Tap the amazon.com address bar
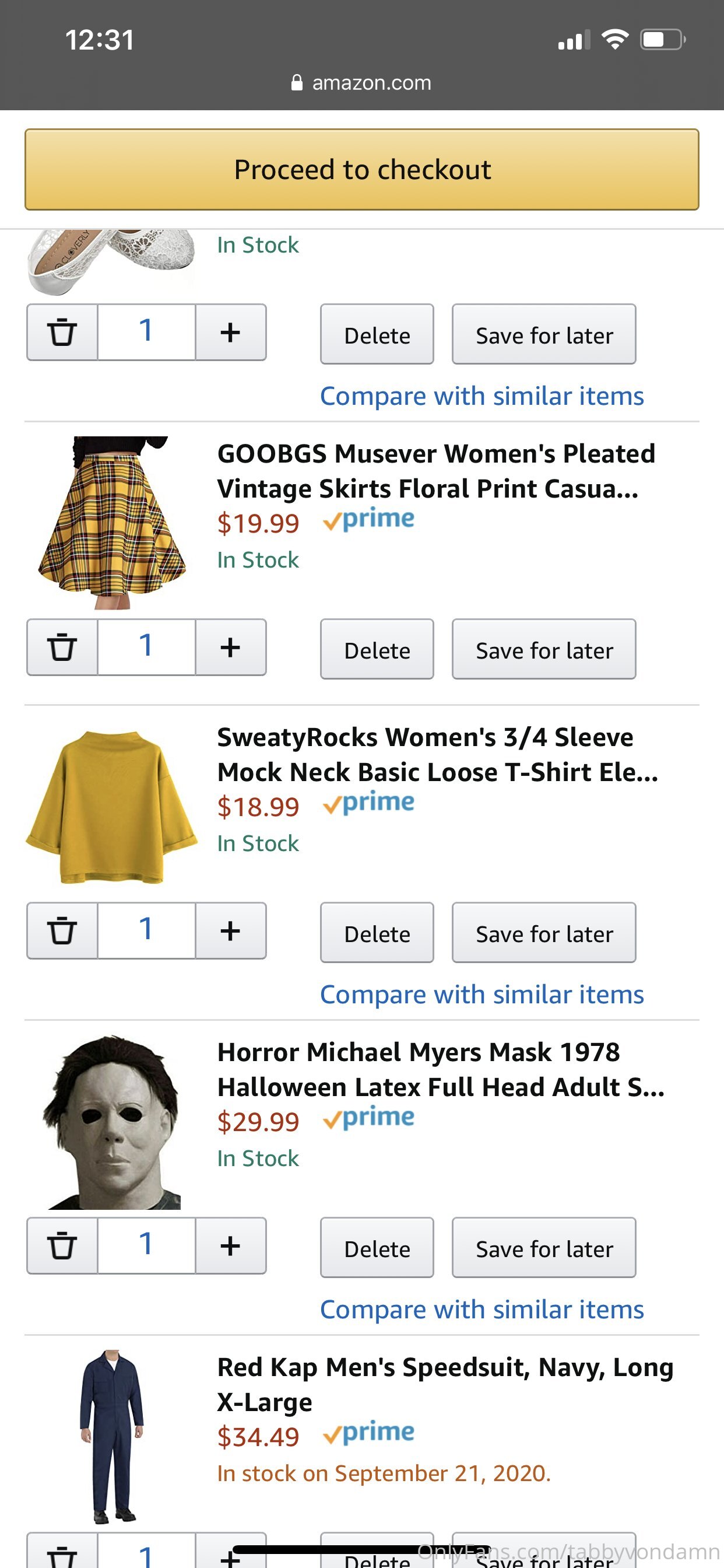This screenshot has height=1568, width=724. [x=362, y=83]
